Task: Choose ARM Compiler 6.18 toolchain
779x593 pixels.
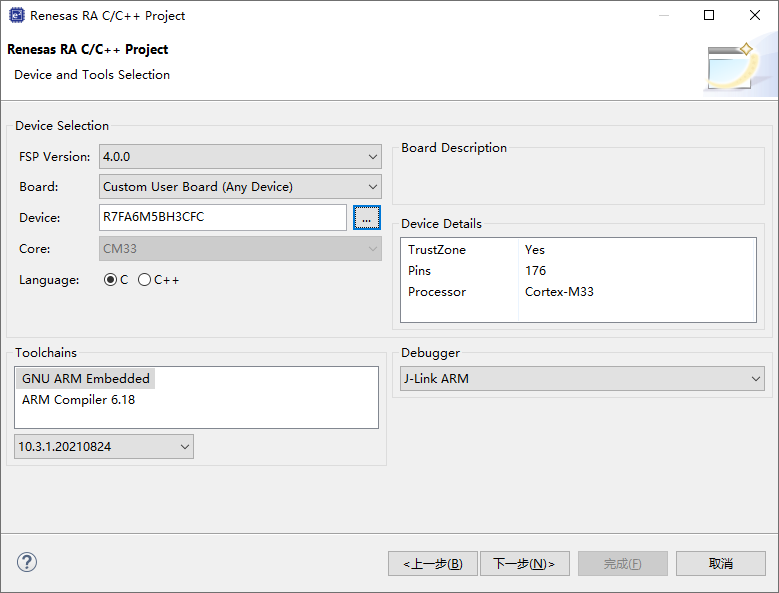Action: click(78, 400)
